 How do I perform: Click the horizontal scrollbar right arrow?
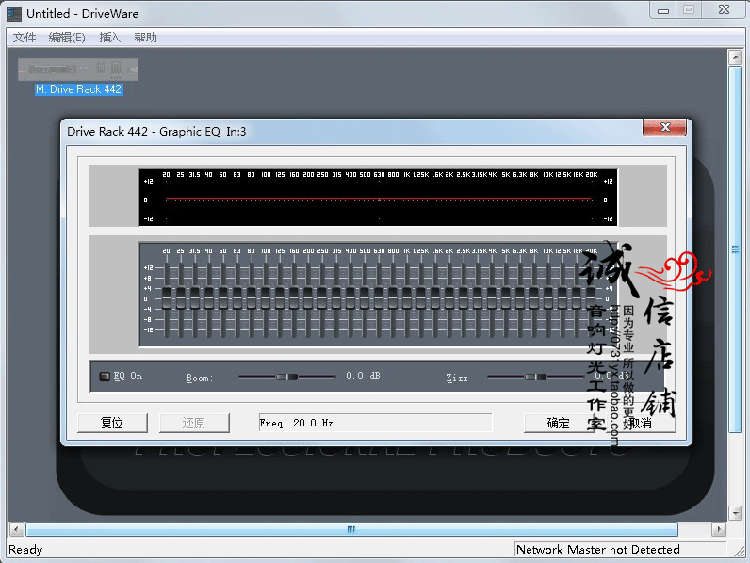click(x=718, y=530)
